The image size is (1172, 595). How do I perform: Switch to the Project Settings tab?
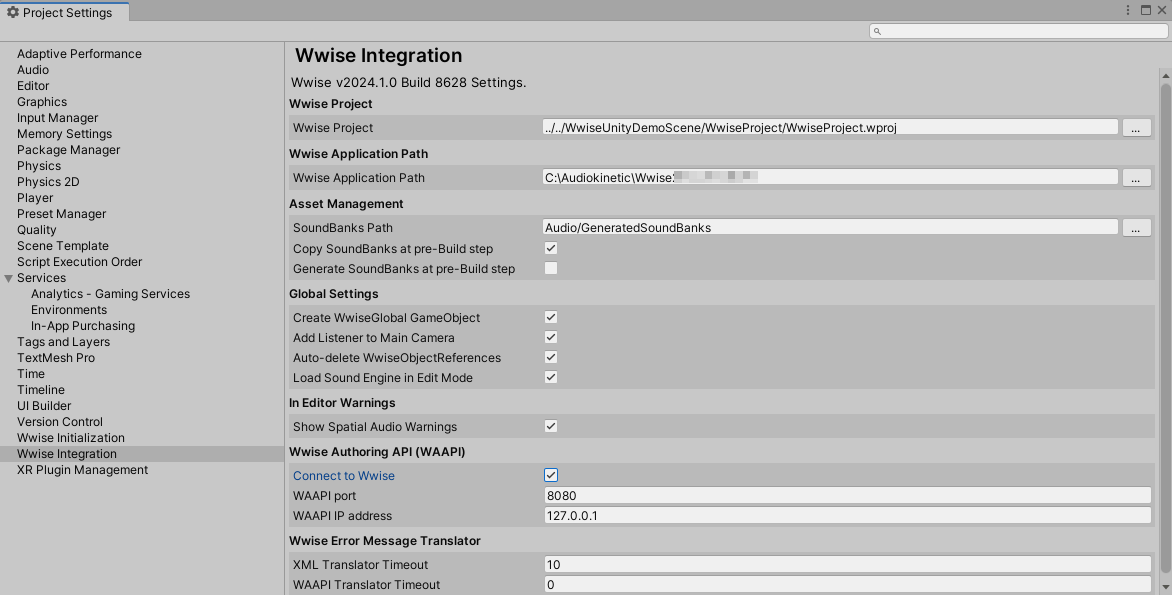point(66,13)
